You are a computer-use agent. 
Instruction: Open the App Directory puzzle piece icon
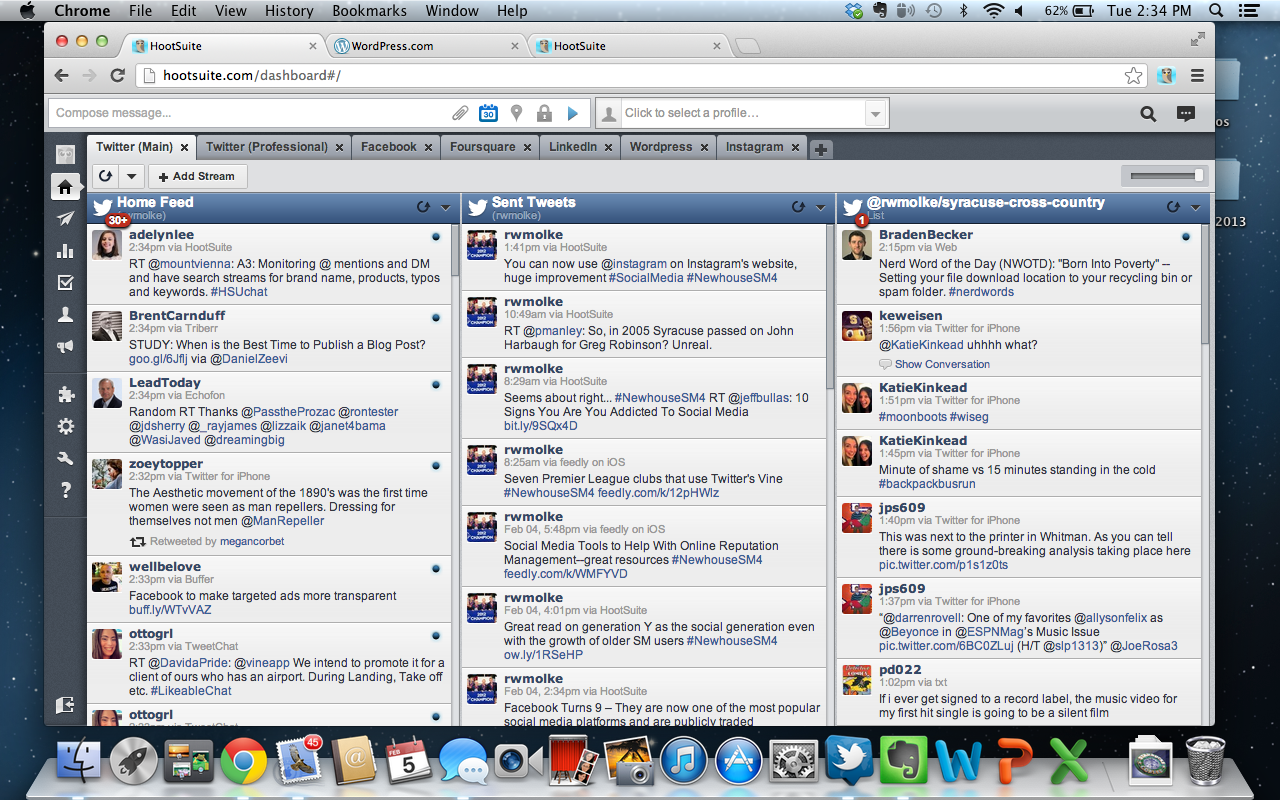point(65,394)
